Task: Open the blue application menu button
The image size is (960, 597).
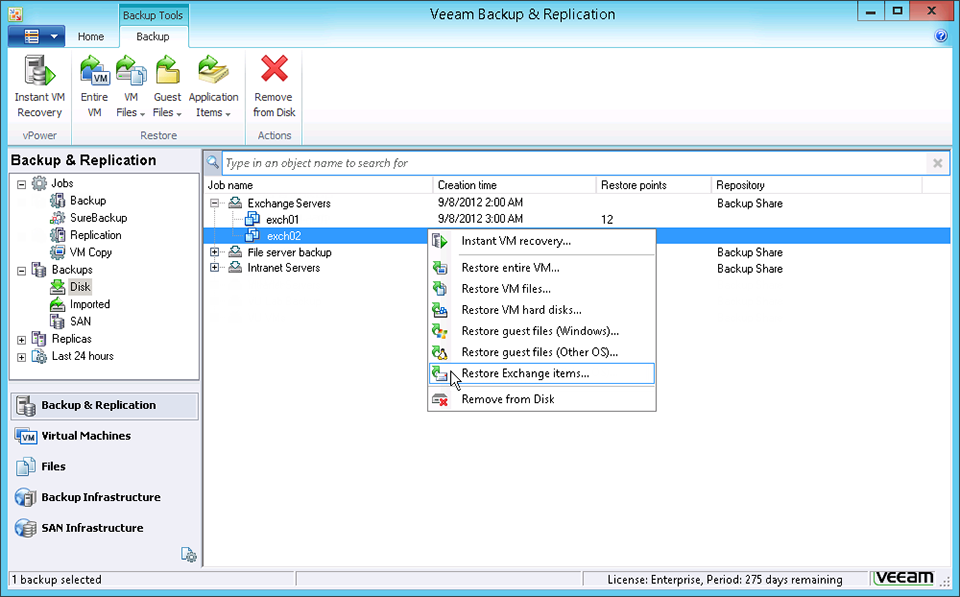Action: [x=37, y=37]
